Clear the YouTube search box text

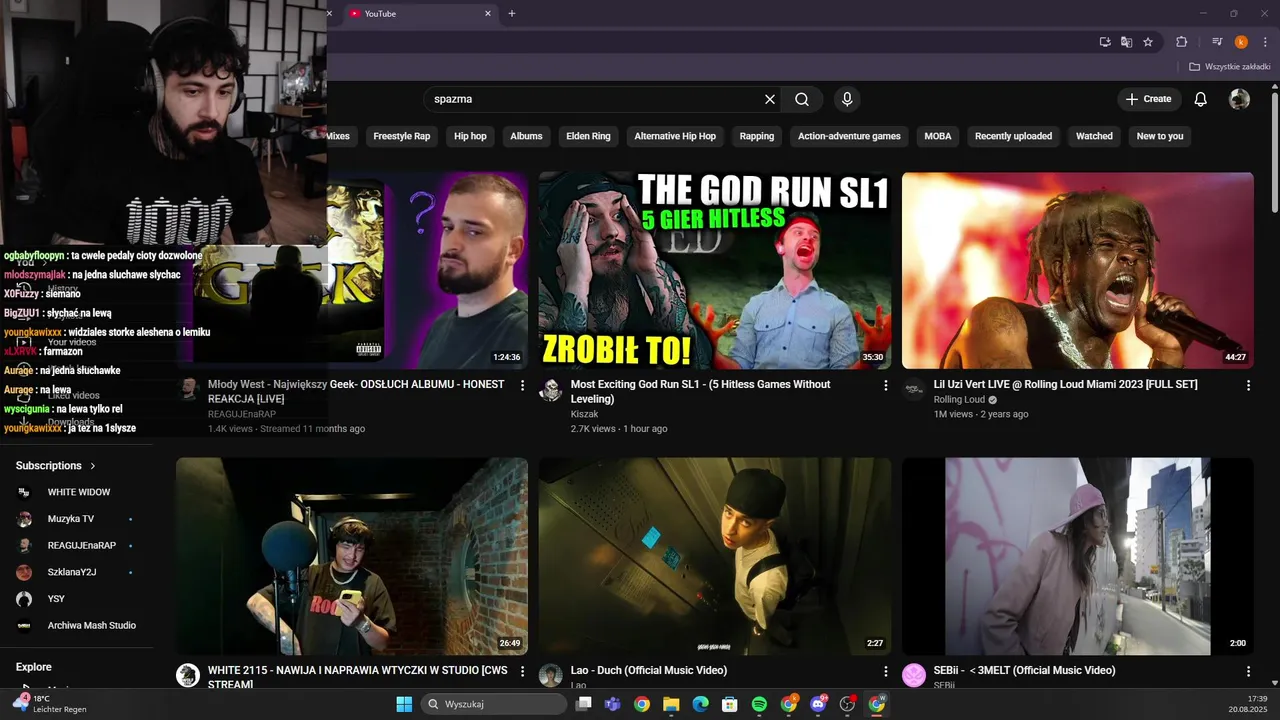(x=770, y=99)
